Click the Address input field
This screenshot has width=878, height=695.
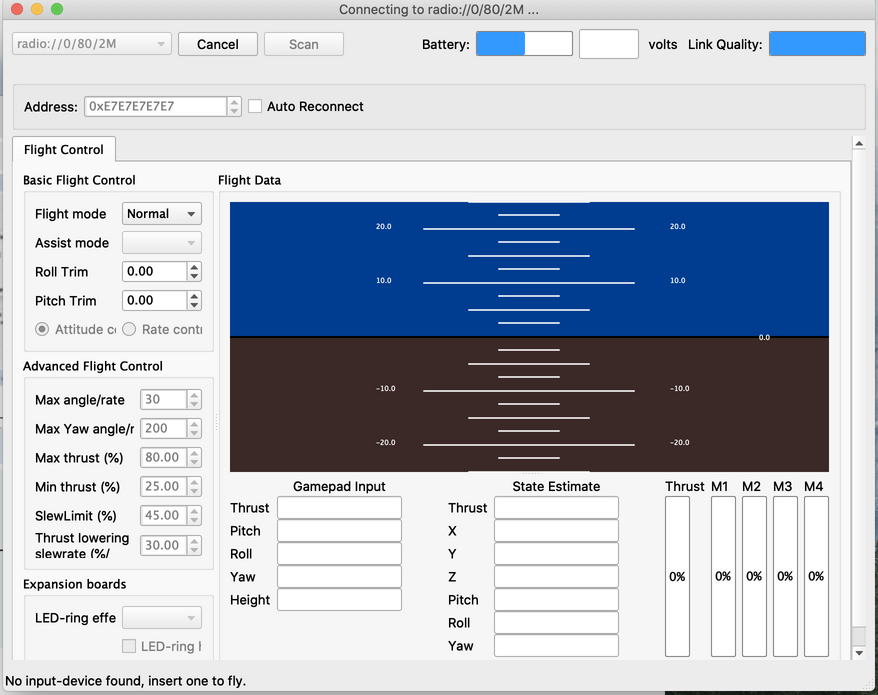click(x=155, y=106)
